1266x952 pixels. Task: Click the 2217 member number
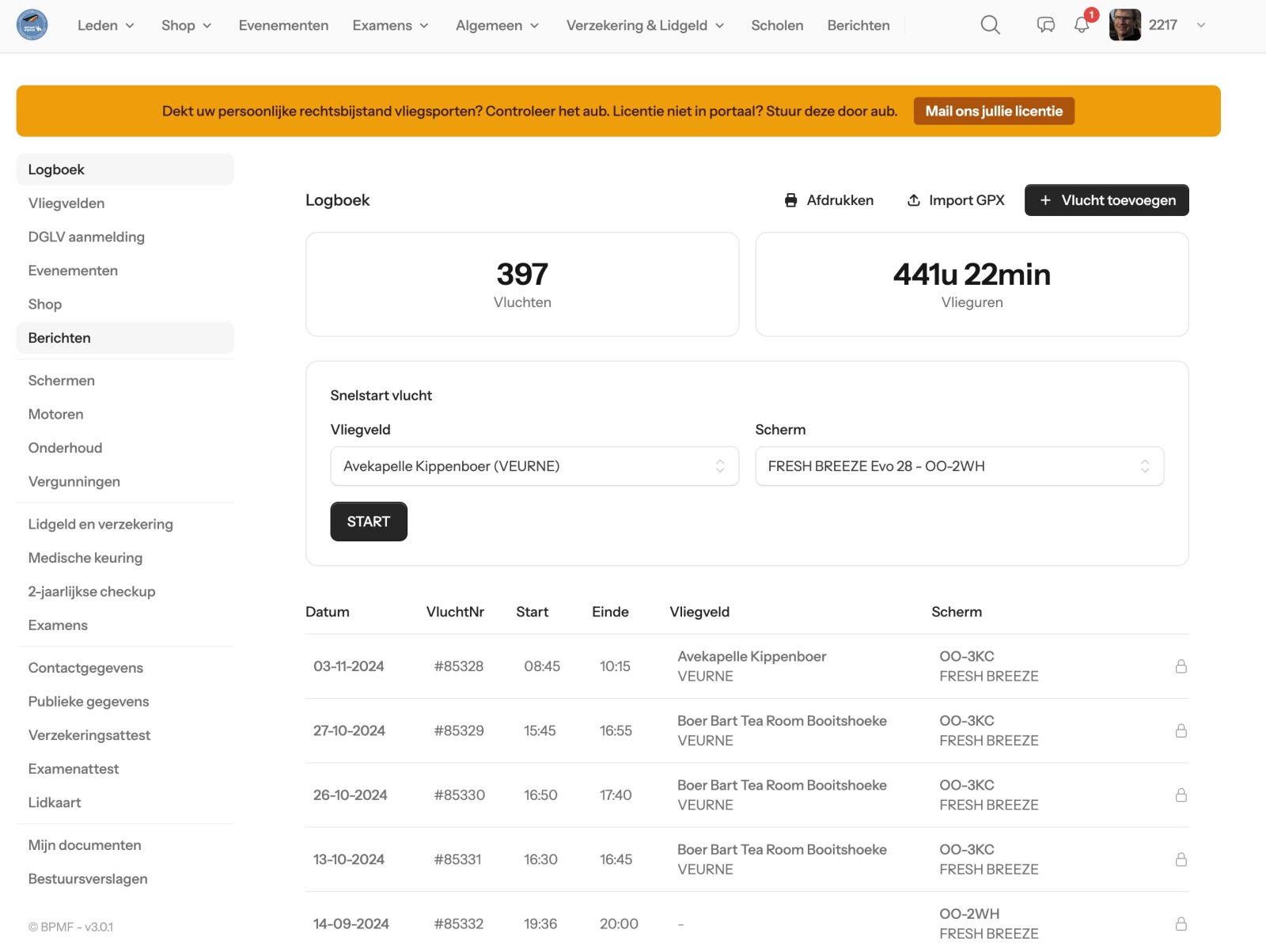(x=1162, y=25)
